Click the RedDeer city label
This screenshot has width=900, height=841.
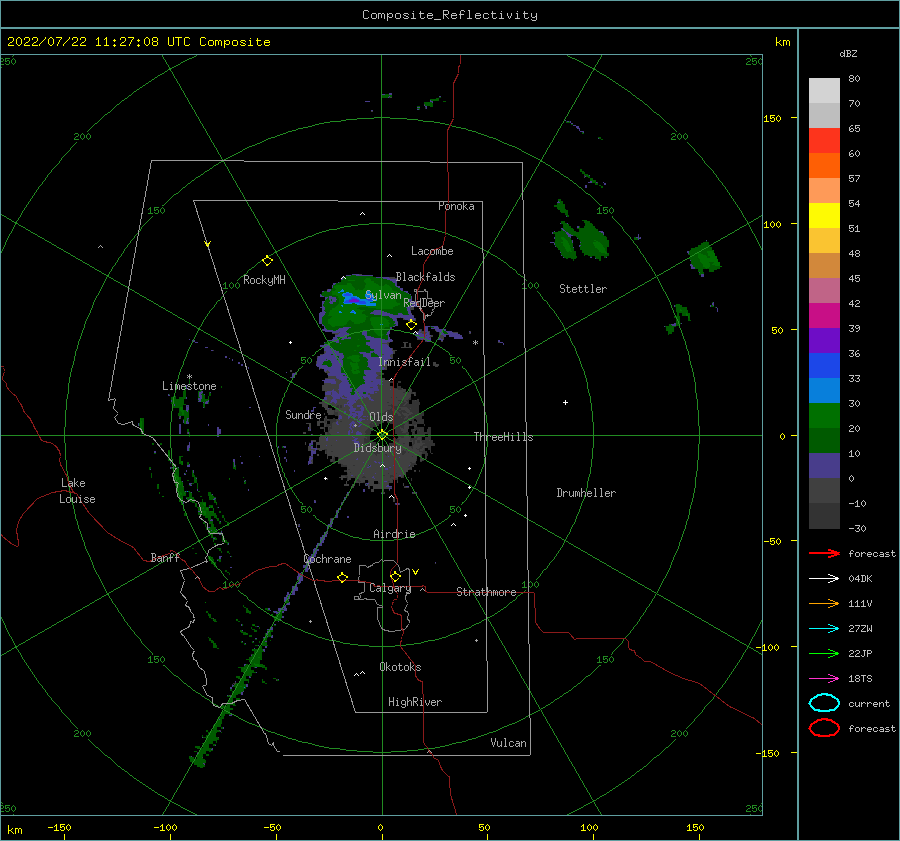coord(424,303)
